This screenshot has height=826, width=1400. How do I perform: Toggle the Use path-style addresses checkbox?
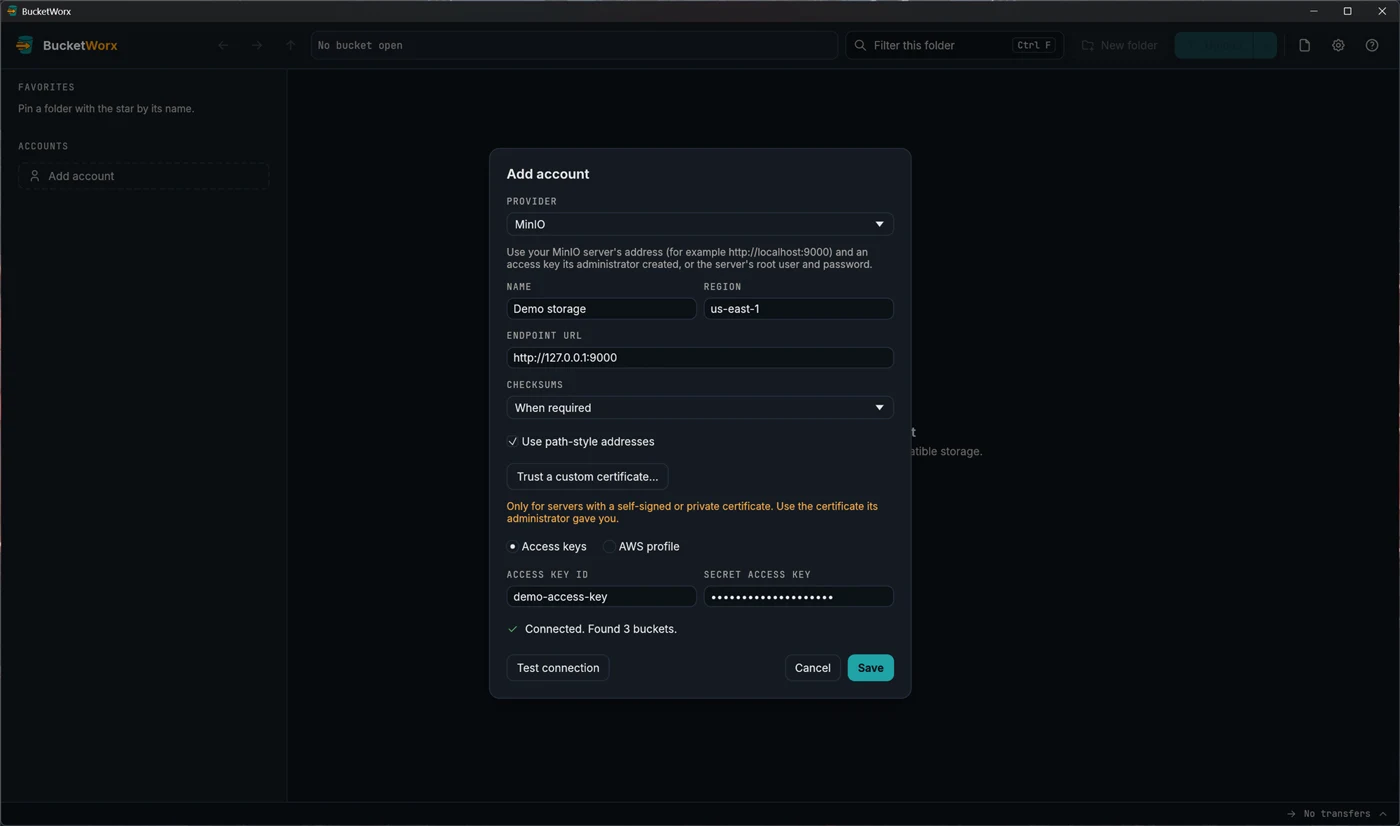(x=512, y=441)
